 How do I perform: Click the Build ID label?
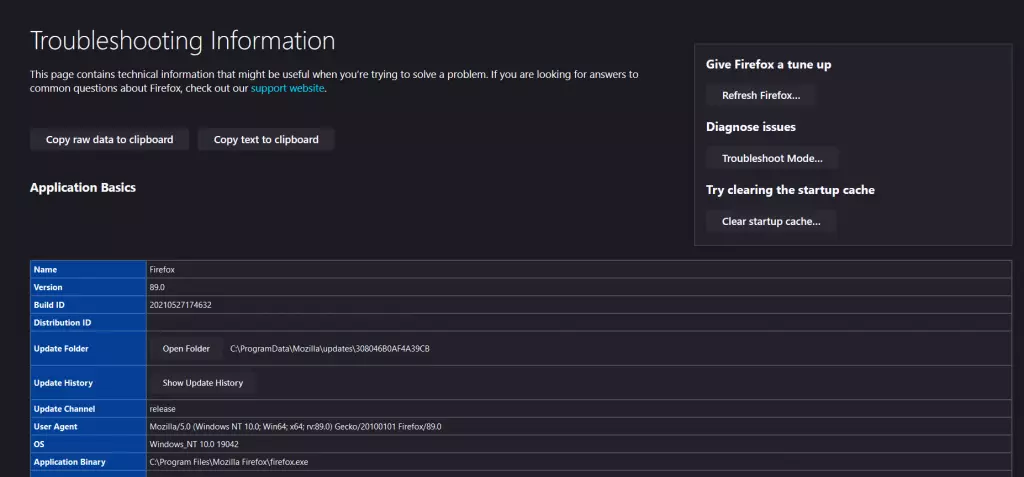[49, 304]
